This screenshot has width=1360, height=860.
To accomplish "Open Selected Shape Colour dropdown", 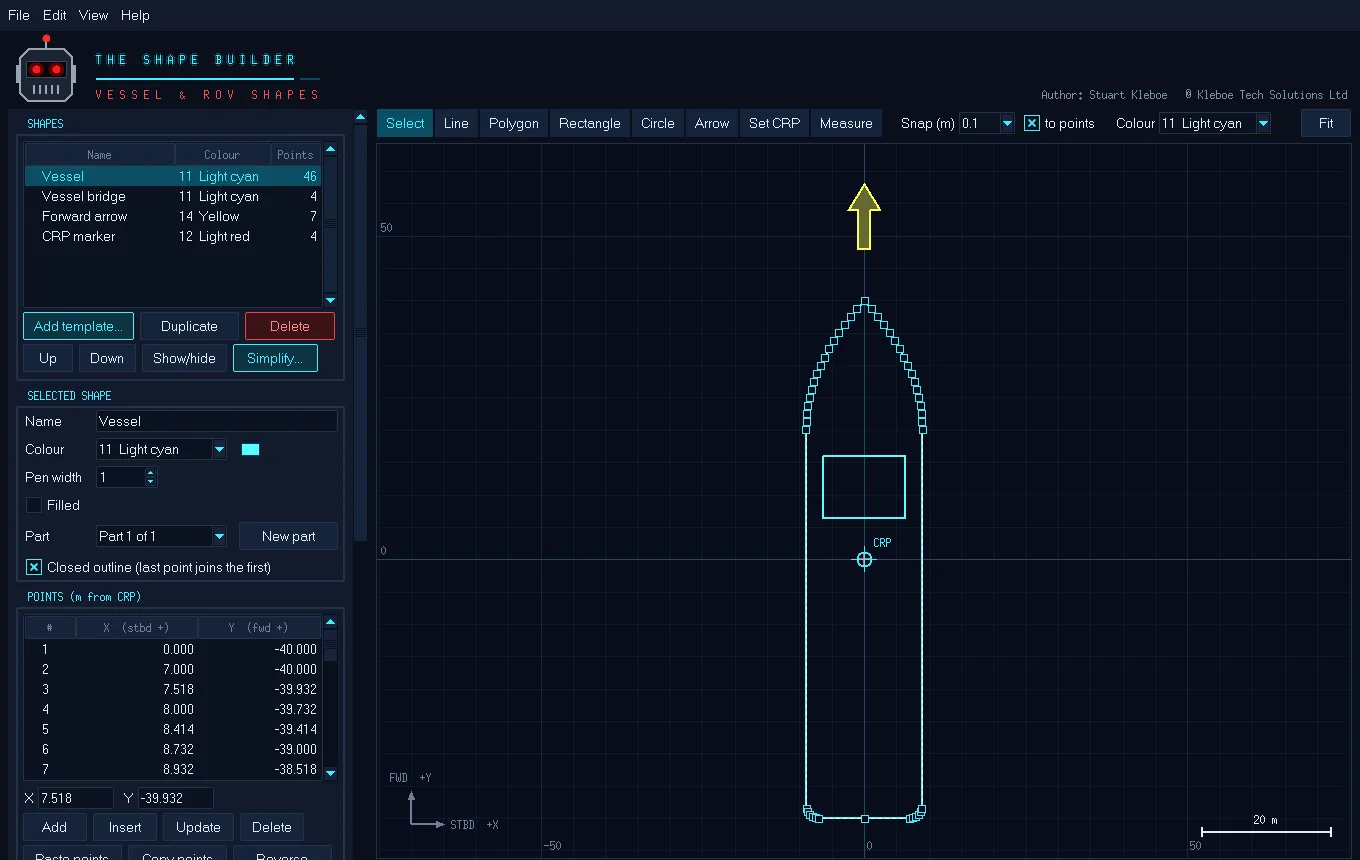I will [x=219, y=450].
